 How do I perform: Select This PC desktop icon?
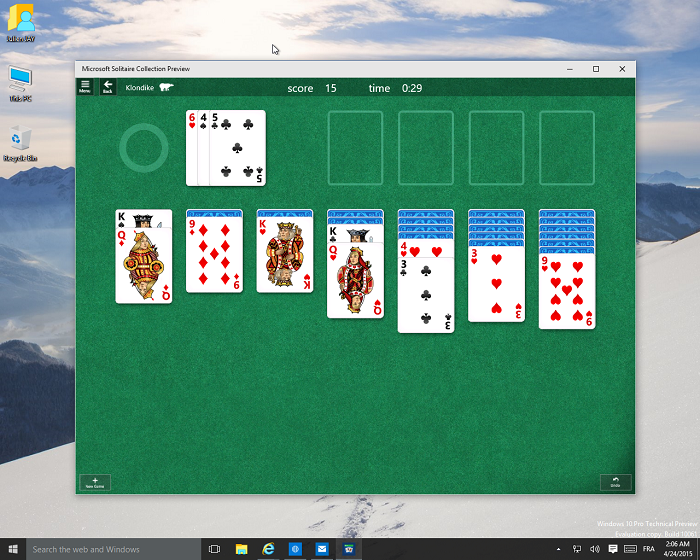(x=20, y=84)
